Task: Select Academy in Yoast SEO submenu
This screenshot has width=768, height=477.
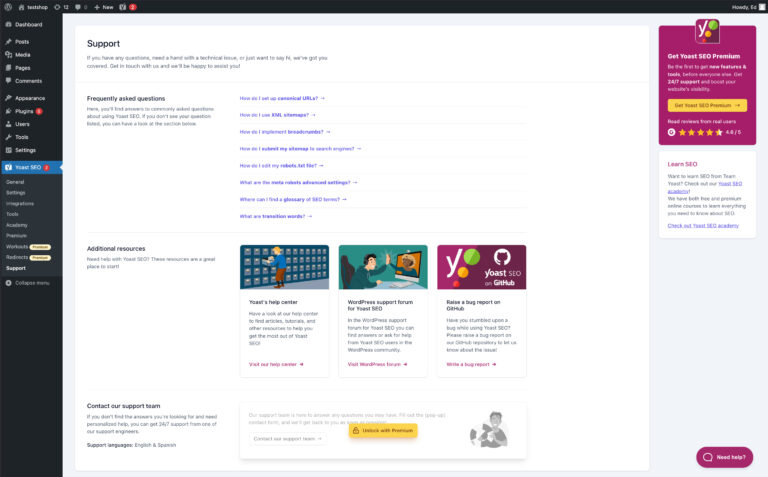Action: 17,225
